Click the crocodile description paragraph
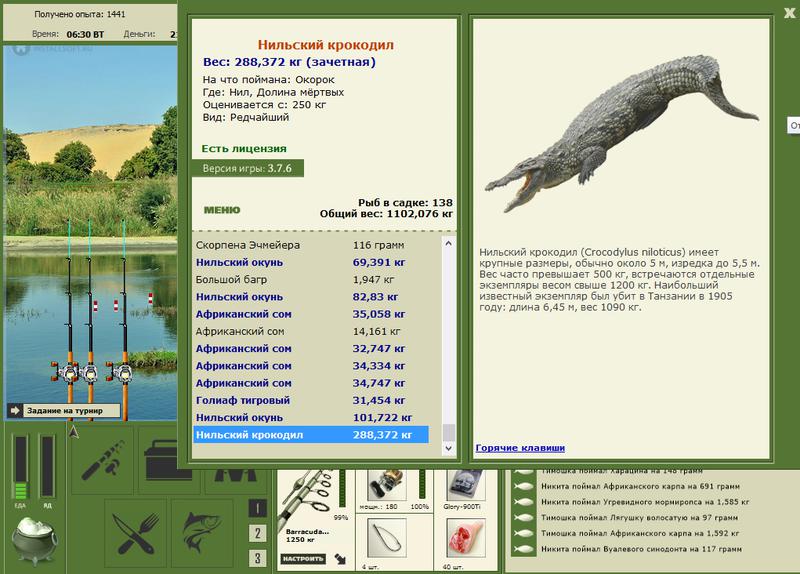 pyautogui.click(x=619, y=280)
